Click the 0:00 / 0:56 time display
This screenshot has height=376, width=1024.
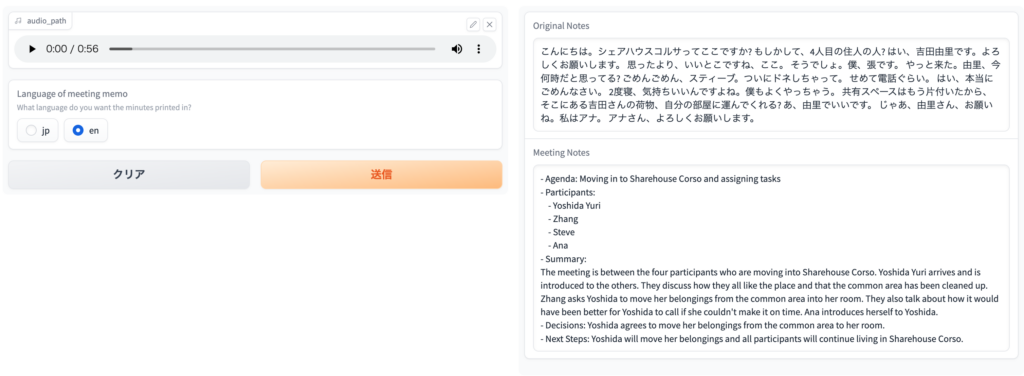72,49
